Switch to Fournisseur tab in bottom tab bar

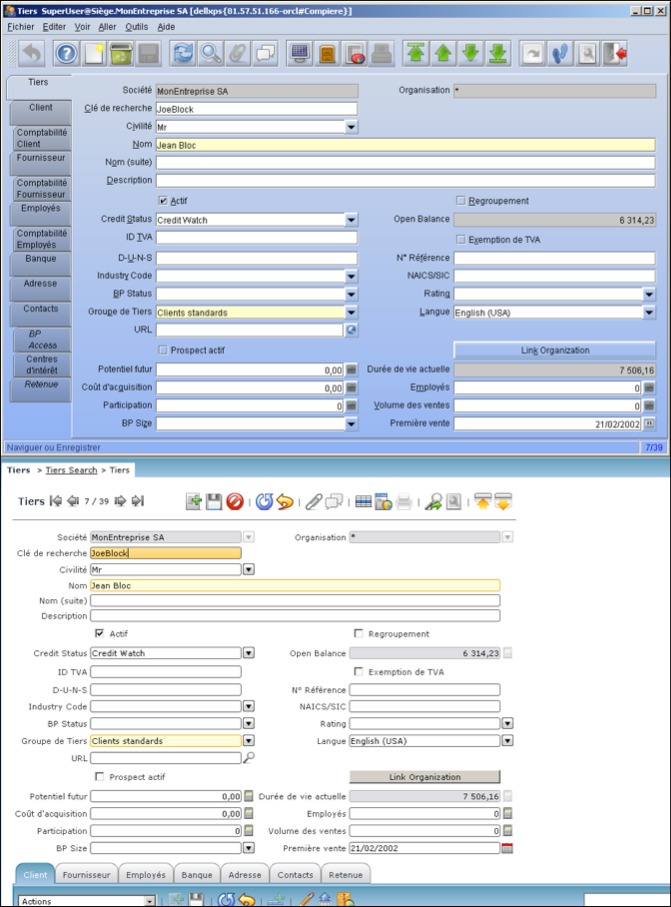(89, 875)
